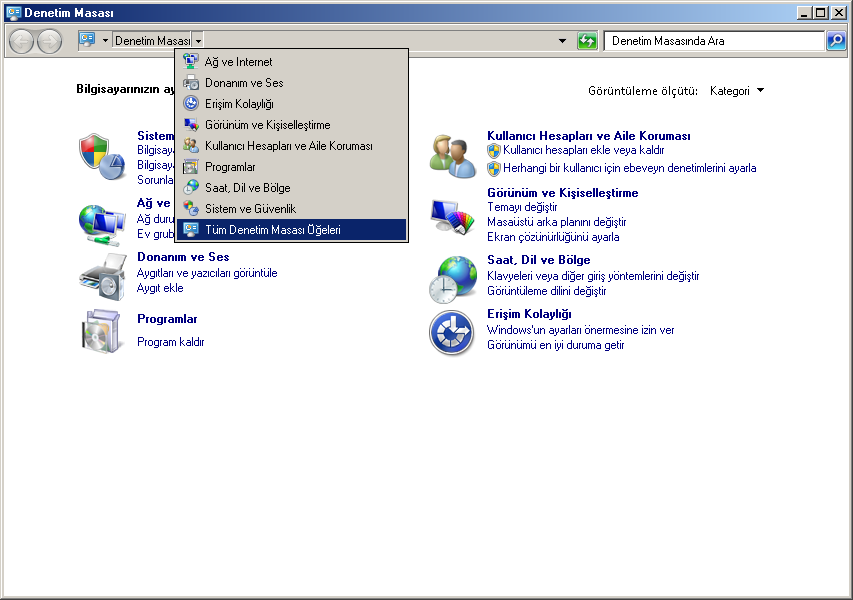
Task: Click Kullanıcı Hesapları ve Aile Koruması menu icon
Action: click(191, 146)
